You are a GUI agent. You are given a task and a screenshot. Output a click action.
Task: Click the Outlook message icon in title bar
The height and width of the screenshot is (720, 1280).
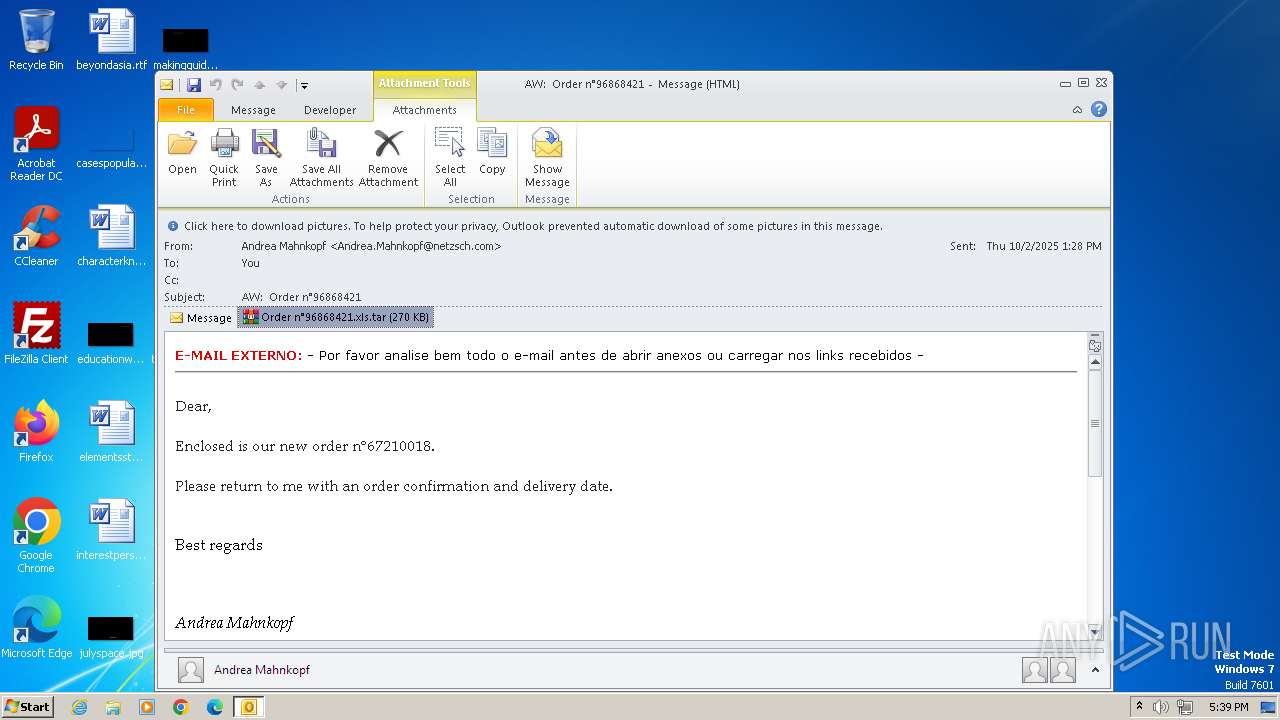[x=167, y=85]
